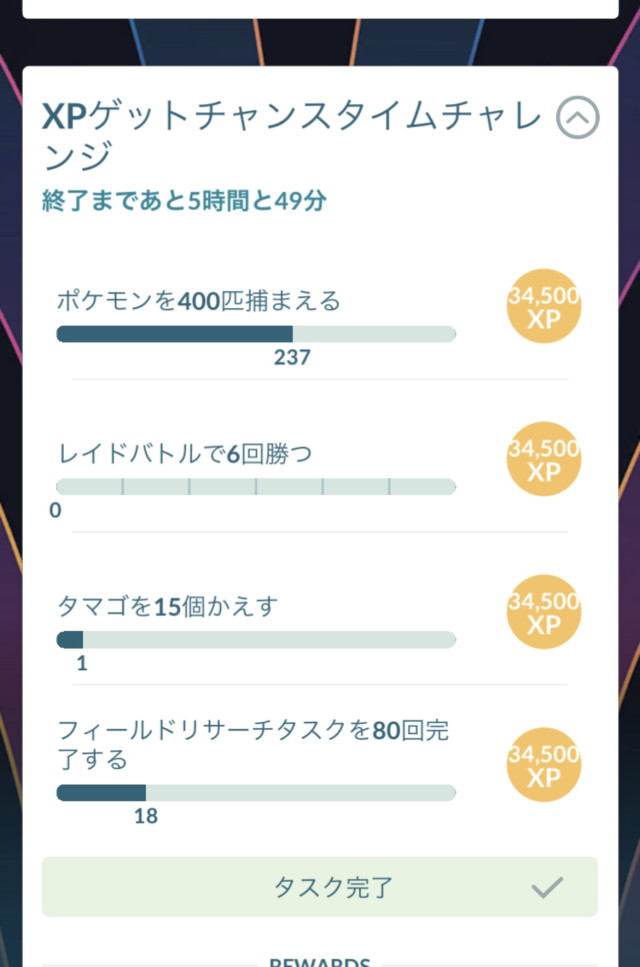The height and width of the screenshot is (967, 640).
Task: Tap XP reward badge for catching 400 Pokémon
Action: tap(544, 307)
